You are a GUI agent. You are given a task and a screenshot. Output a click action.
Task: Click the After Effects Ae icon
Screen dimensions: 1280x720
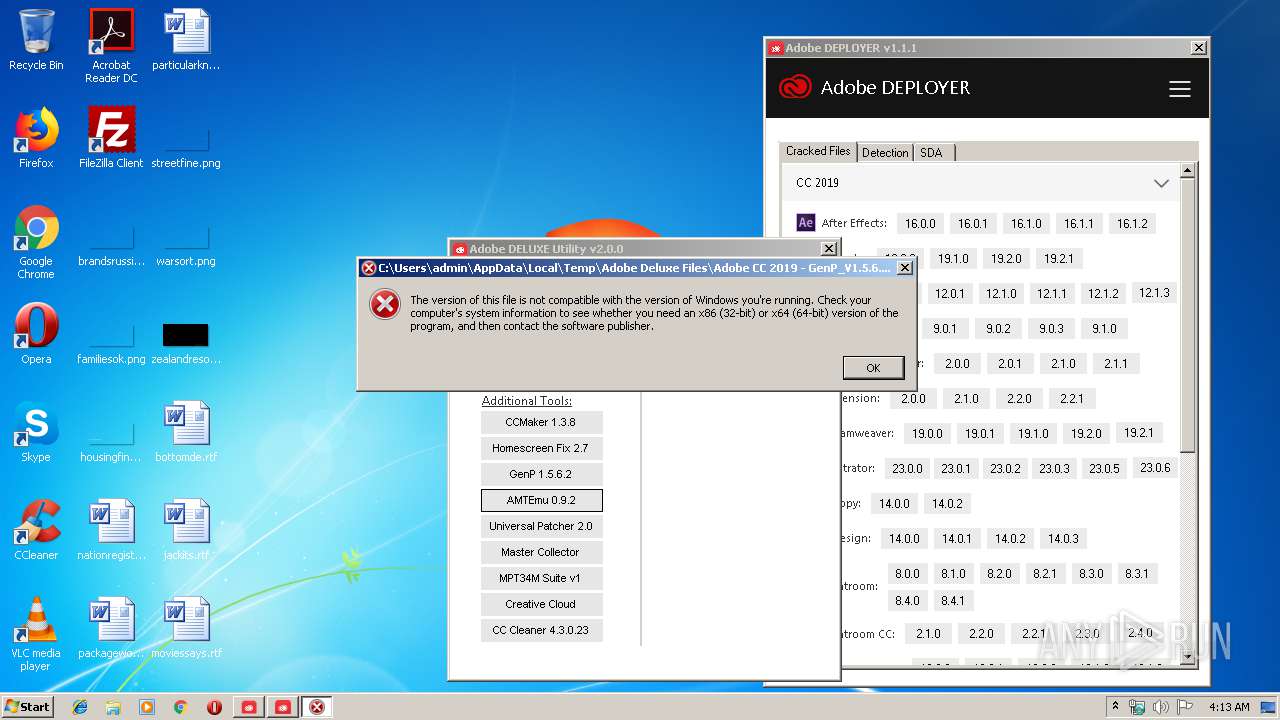[806, 223]
